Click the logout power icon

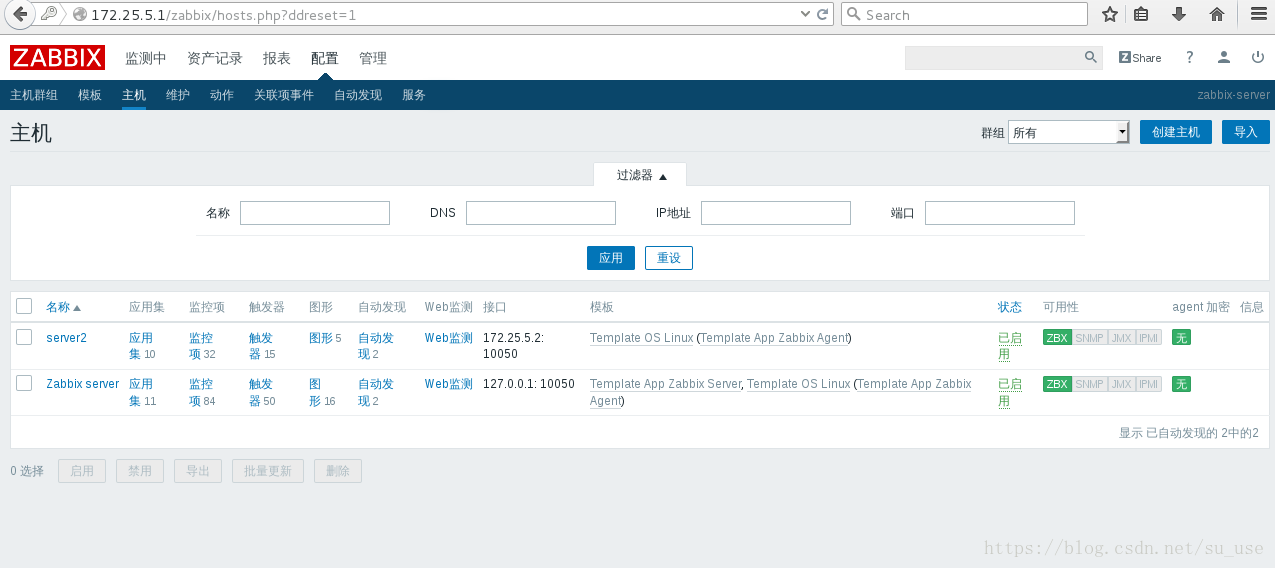tap(1258, 58)
